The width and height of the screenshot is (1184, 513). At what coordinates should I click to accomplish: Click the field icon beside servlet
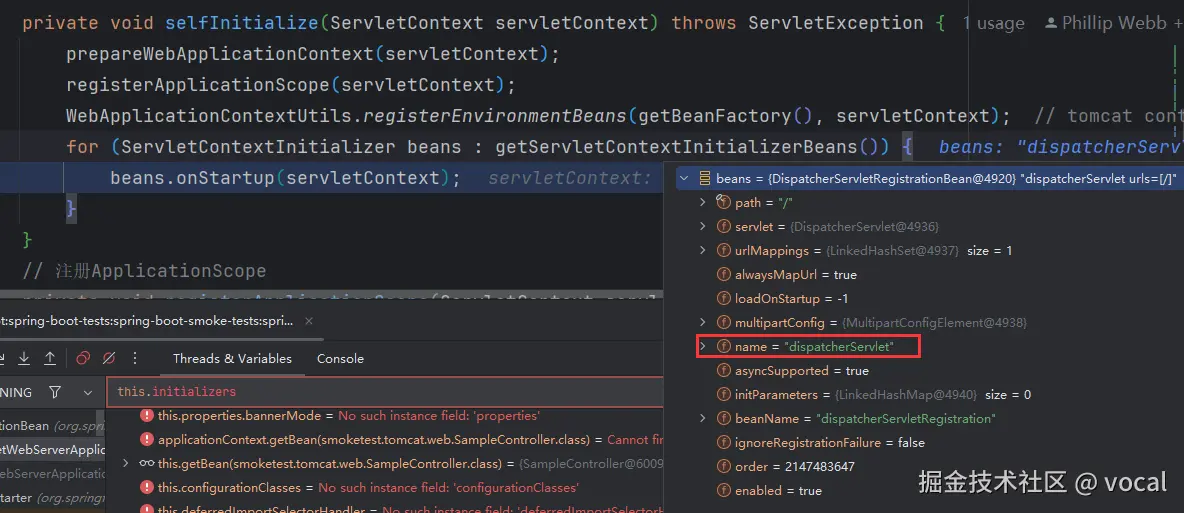pos(723,227)
